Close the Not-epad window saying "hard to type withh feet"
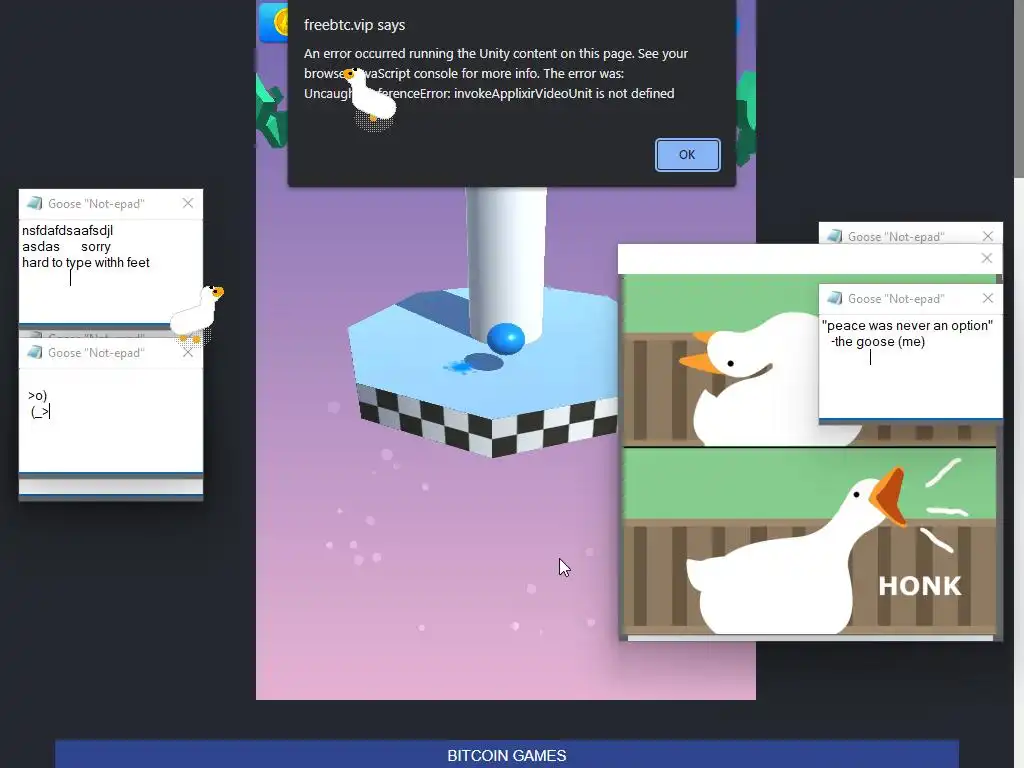The image size is (1024, 768). pos(188,203)
